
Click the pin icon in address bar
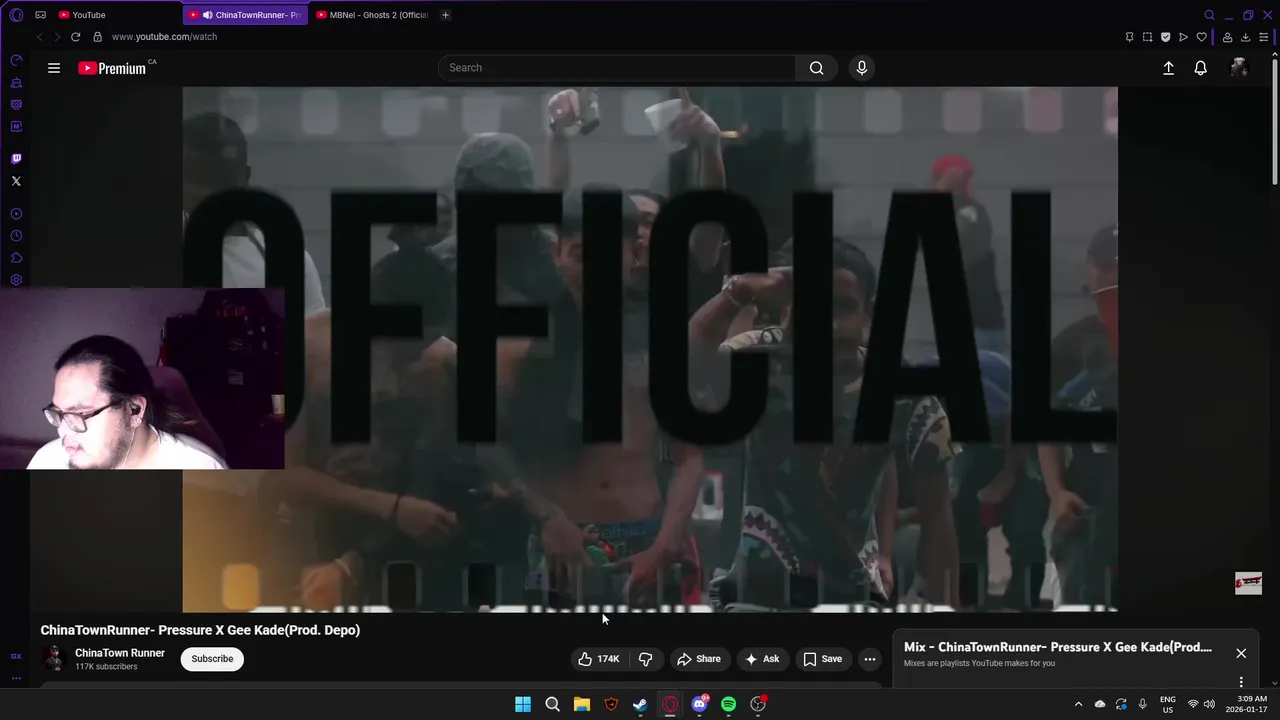point(1129,37)
